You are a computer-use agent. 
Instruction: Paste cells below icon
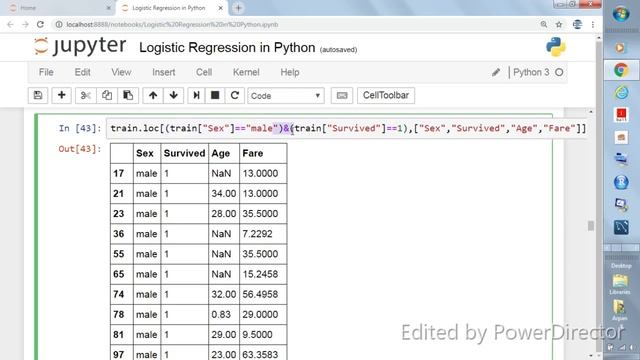coord(128,96)
